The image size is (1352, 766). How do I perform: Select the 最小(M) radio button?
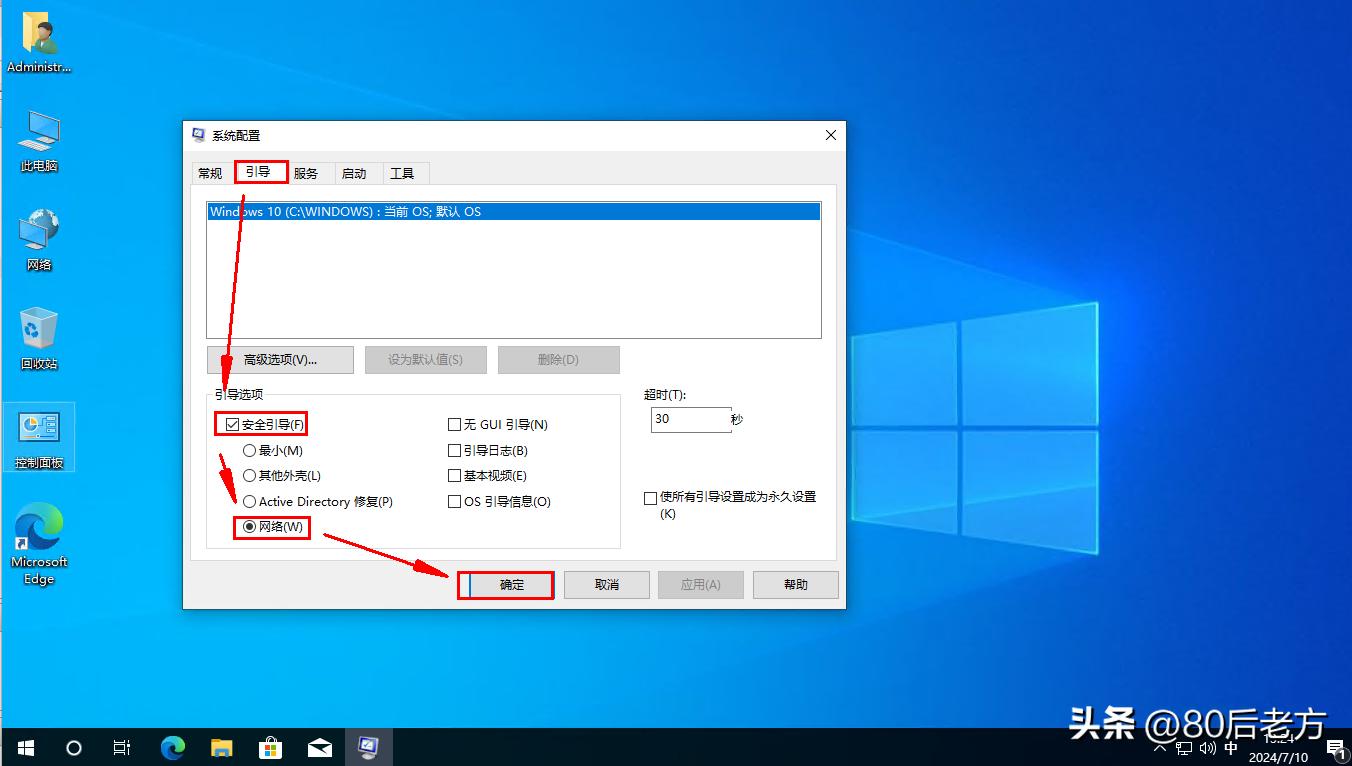click(249, 450)
